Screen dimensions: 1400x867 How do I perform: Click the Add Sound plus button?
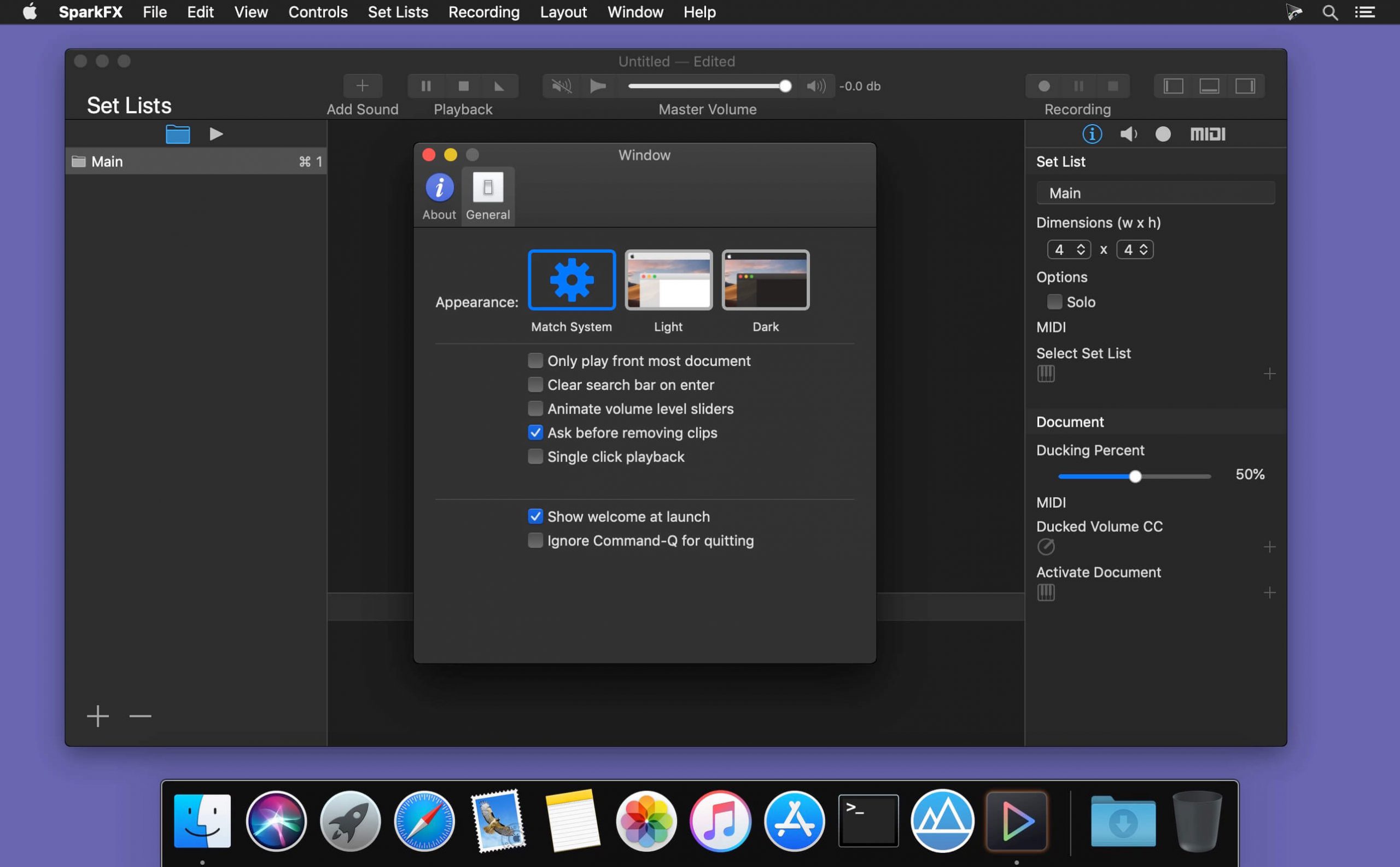pyautogui.click(x=363, y=86)
